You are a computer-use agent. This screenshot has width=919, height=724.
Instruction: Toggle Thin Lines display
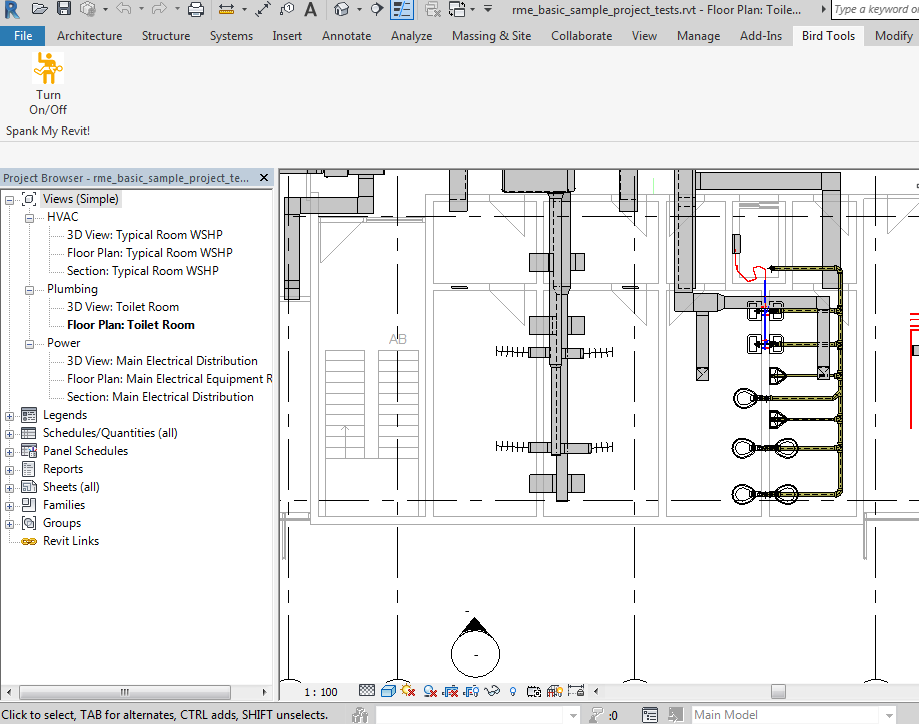[402, 9]
